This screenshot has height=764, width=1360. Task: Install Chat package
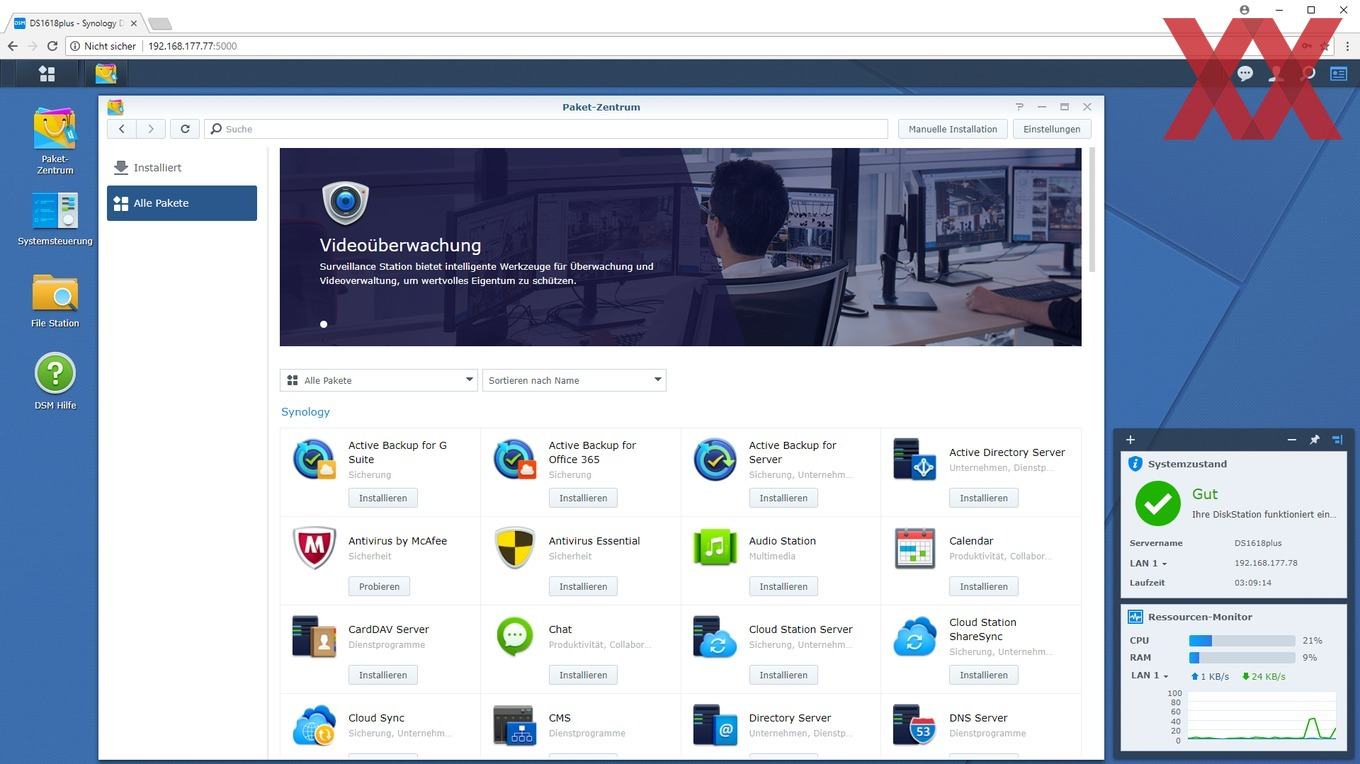tap(583, 675)
